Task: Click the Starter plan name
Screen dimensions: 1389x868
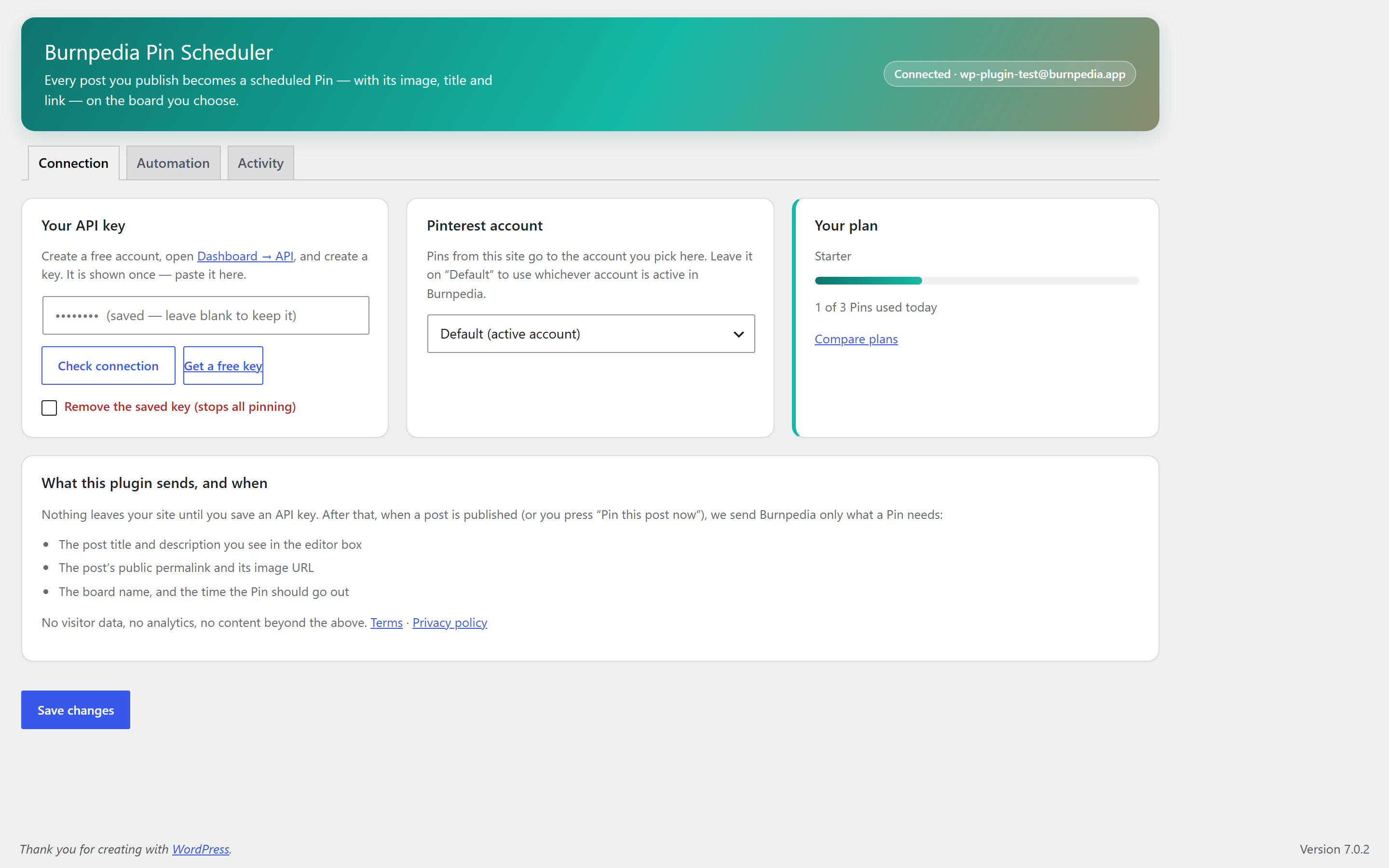Action: tap(833, 256)
